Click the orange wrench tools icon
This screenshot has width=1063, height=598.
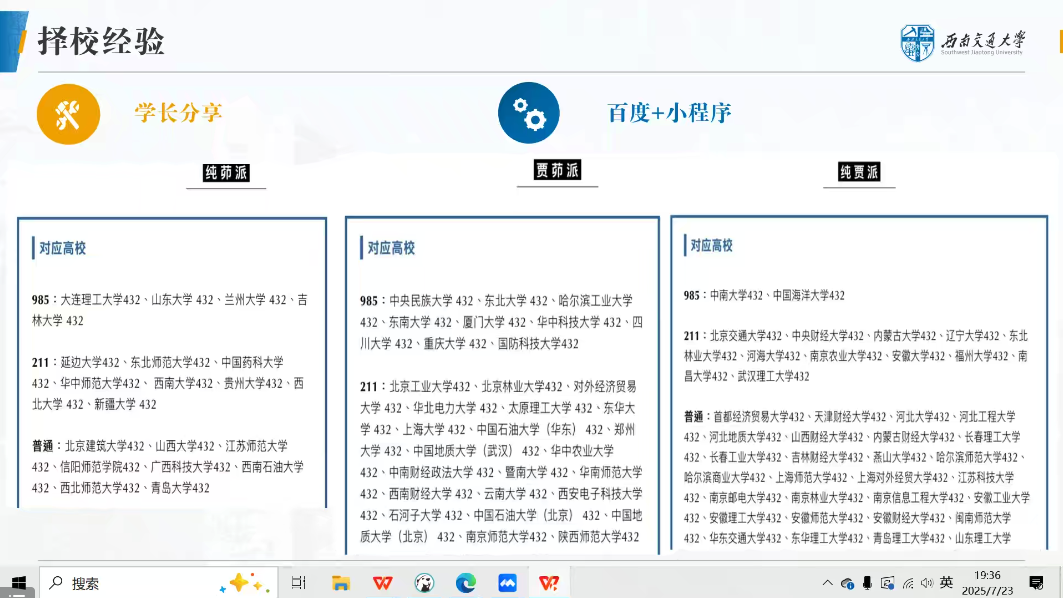(x=68, y=114)
